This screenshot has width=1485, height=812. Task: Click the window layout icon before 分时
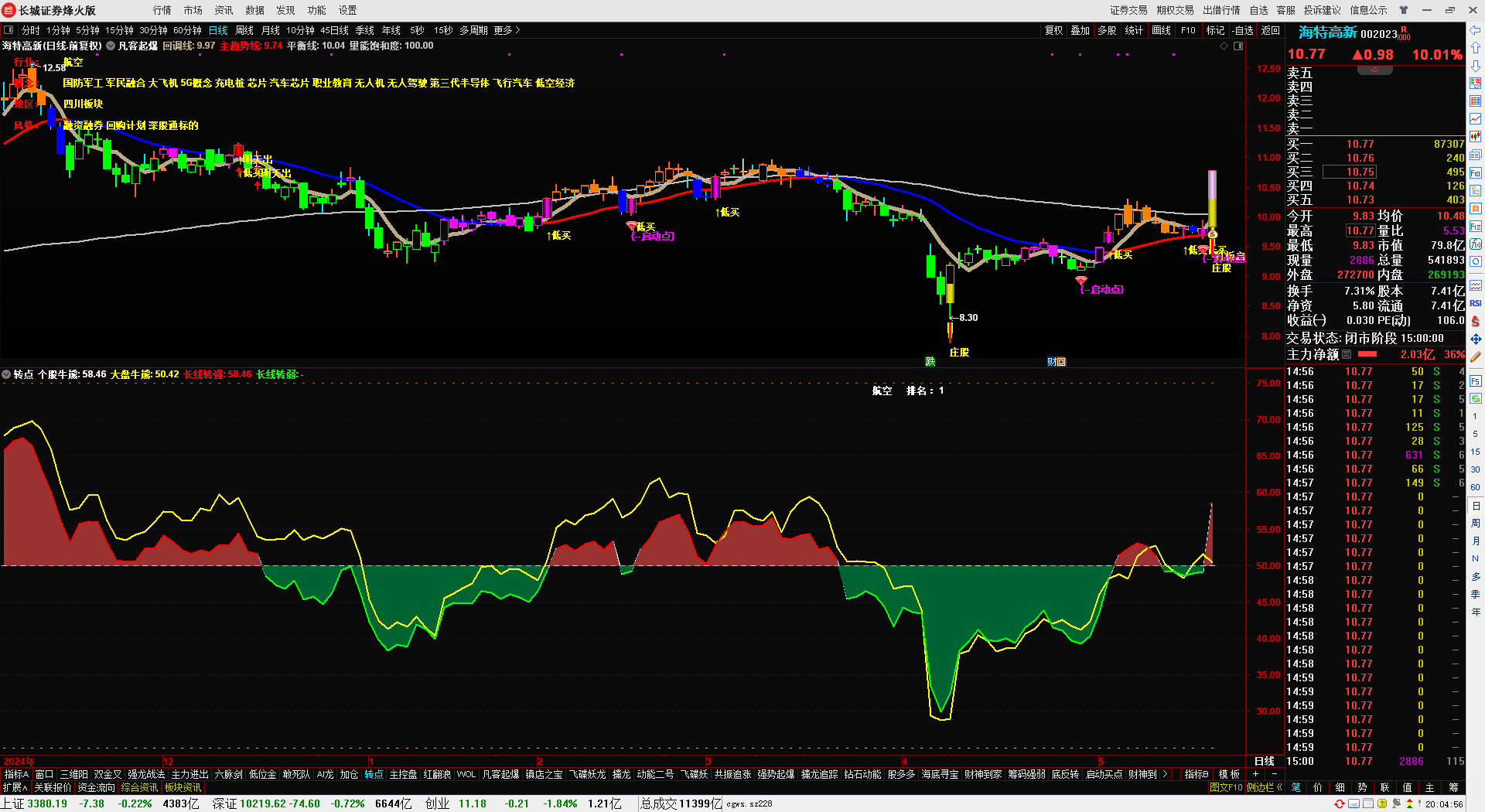(9, 30)
